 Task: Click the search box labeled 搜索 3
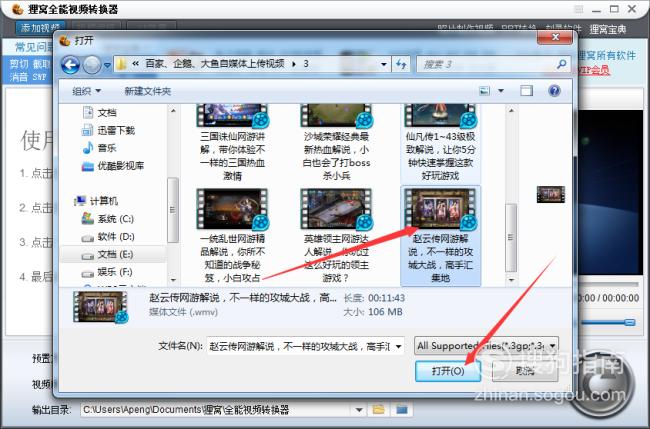pos(493,64)
